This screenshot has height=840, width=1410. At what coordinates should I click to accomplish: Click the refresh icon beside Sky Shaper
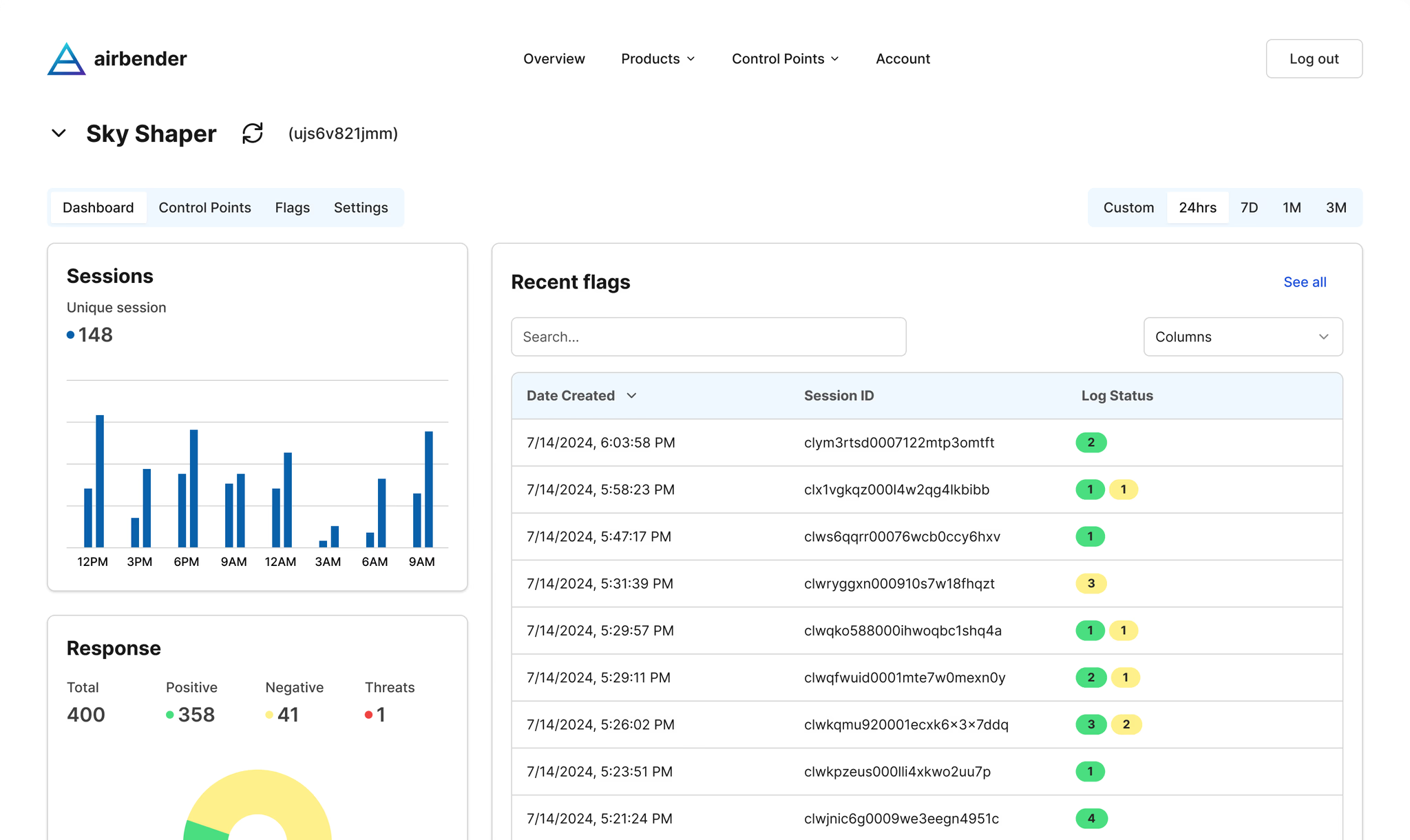point(253,134)
